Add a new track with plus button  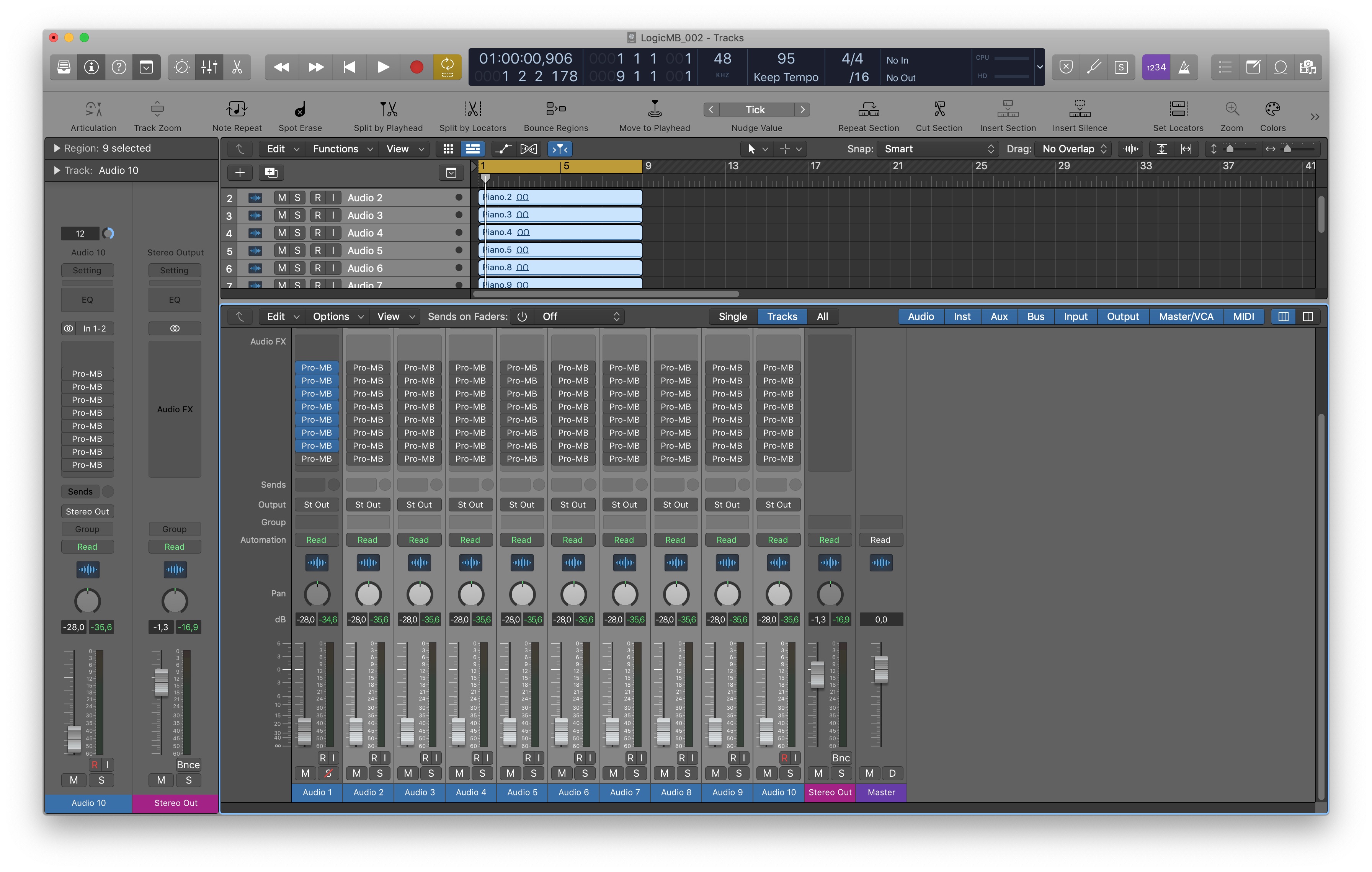pos(240,173)
